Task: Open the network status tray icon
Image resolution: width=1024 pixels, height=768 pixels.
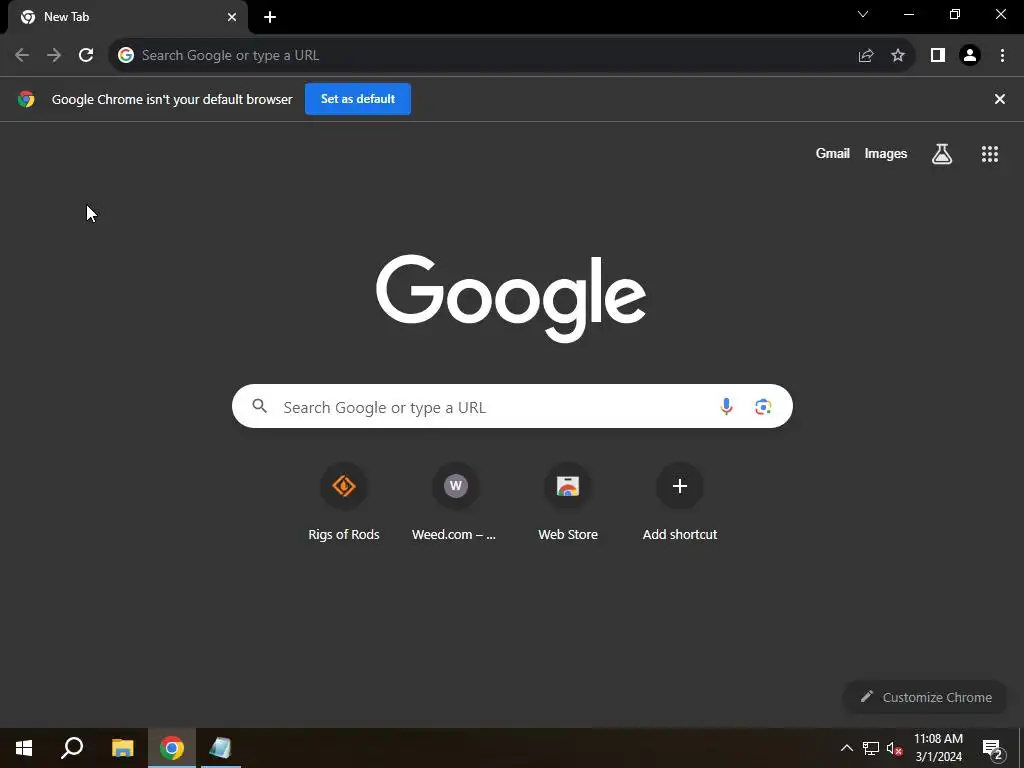Action: pyautogui.click(x=871, y=748)
